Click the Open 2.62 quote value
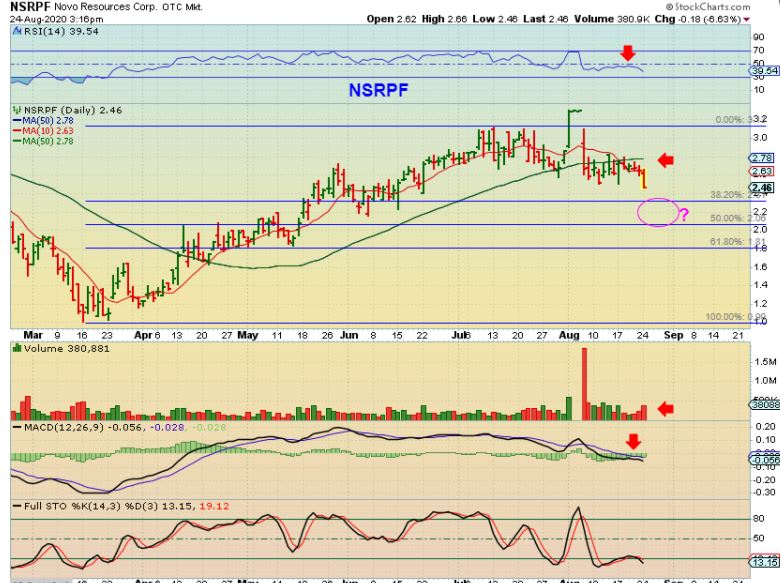780x583 pixels. [391, 19]
